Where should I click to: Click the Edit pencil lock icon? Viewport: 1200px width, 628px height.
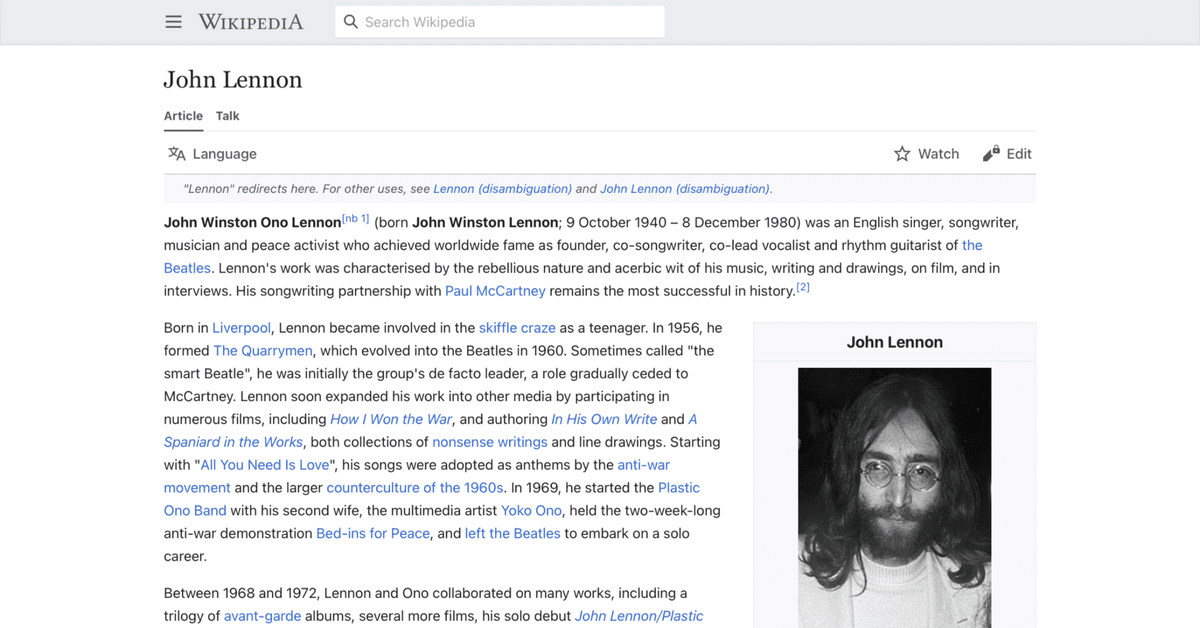point(991,154)
